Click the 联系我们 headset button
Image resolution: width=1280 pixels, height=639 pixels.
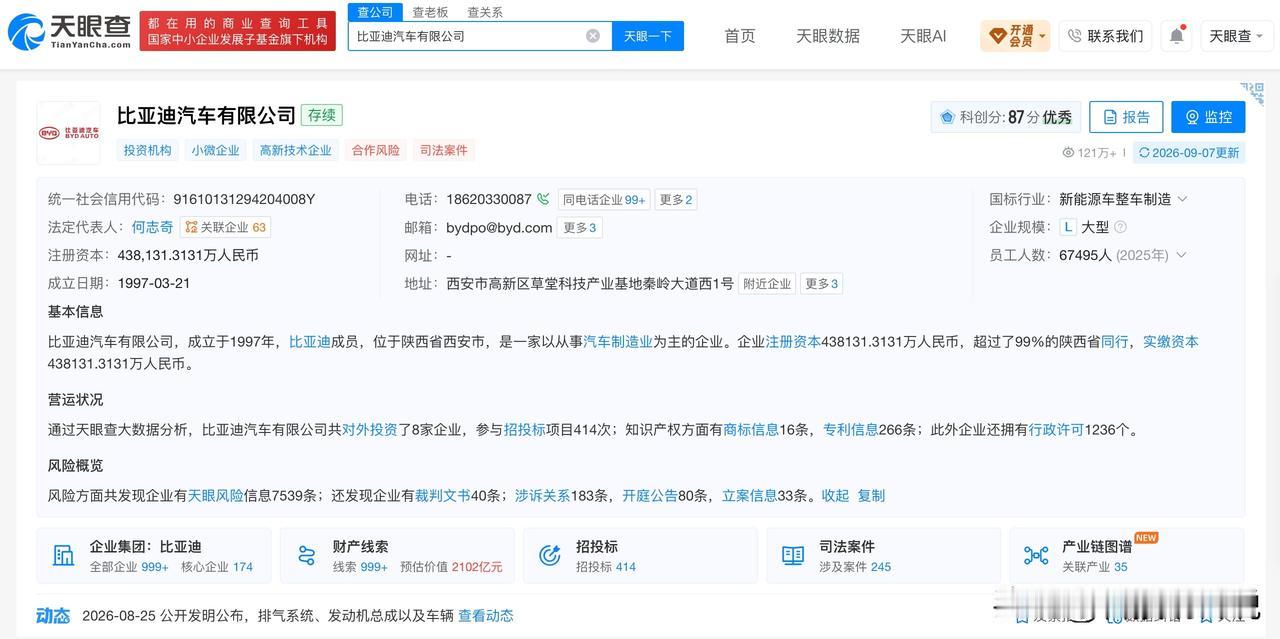coord(1104,36)
